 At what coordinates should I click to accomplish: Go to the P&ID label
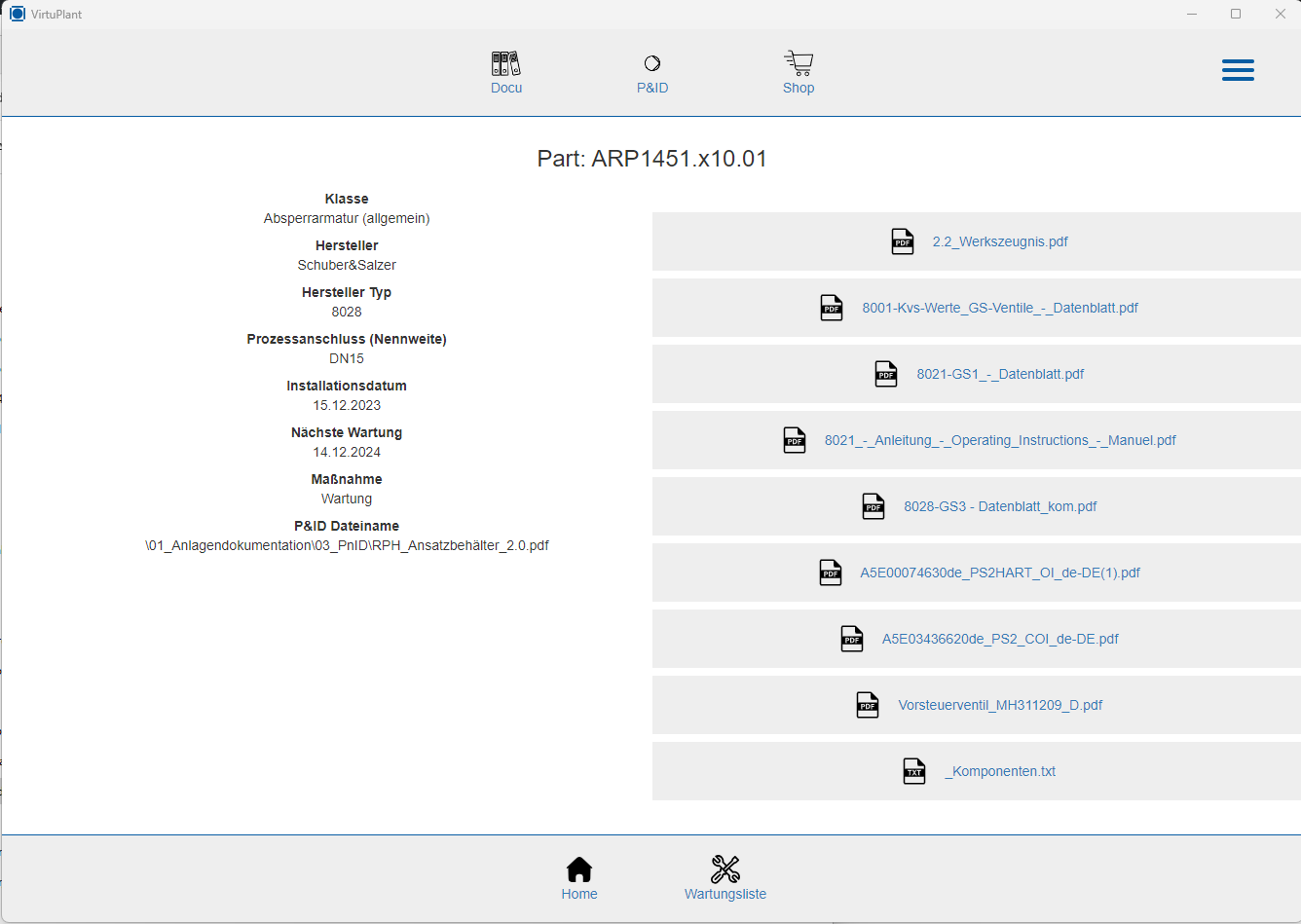(652, 88)
